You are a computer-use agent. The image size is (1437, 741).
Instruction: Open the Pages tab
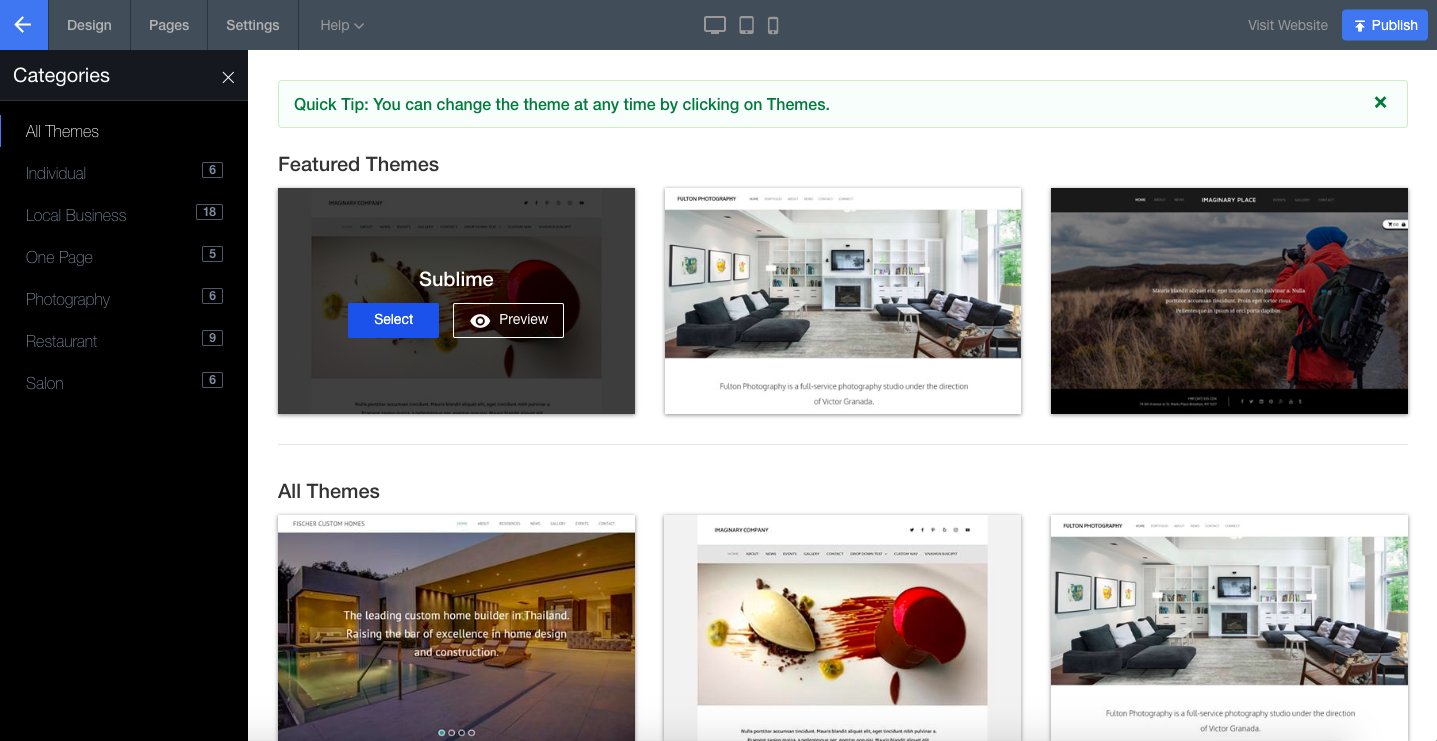click(x=169, y=25)
